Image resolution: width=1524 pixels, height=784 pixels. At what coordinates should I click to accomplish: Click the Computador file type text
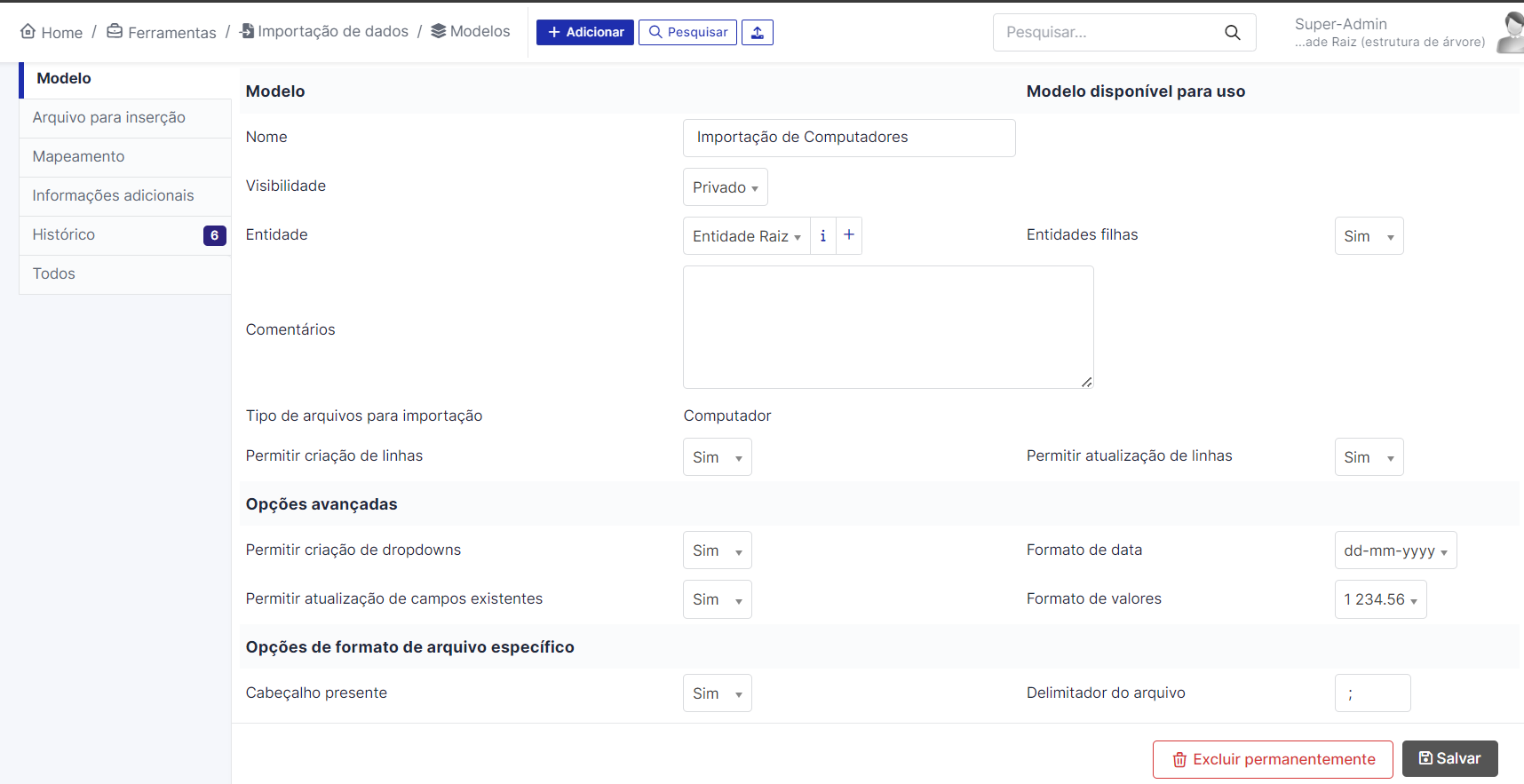tap(727, 416)
